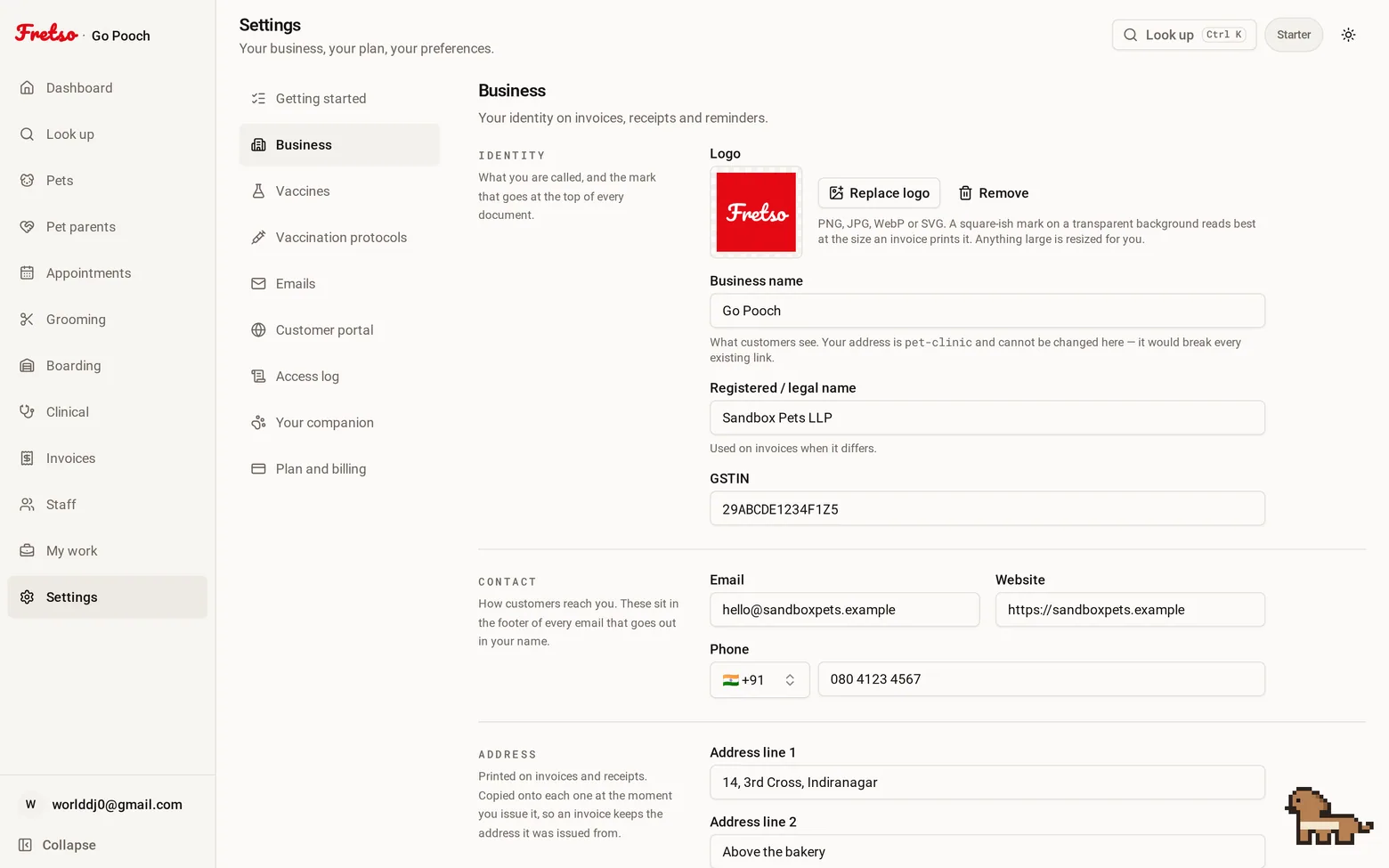Open Invoices icon in sidebar

click(27, 458)
